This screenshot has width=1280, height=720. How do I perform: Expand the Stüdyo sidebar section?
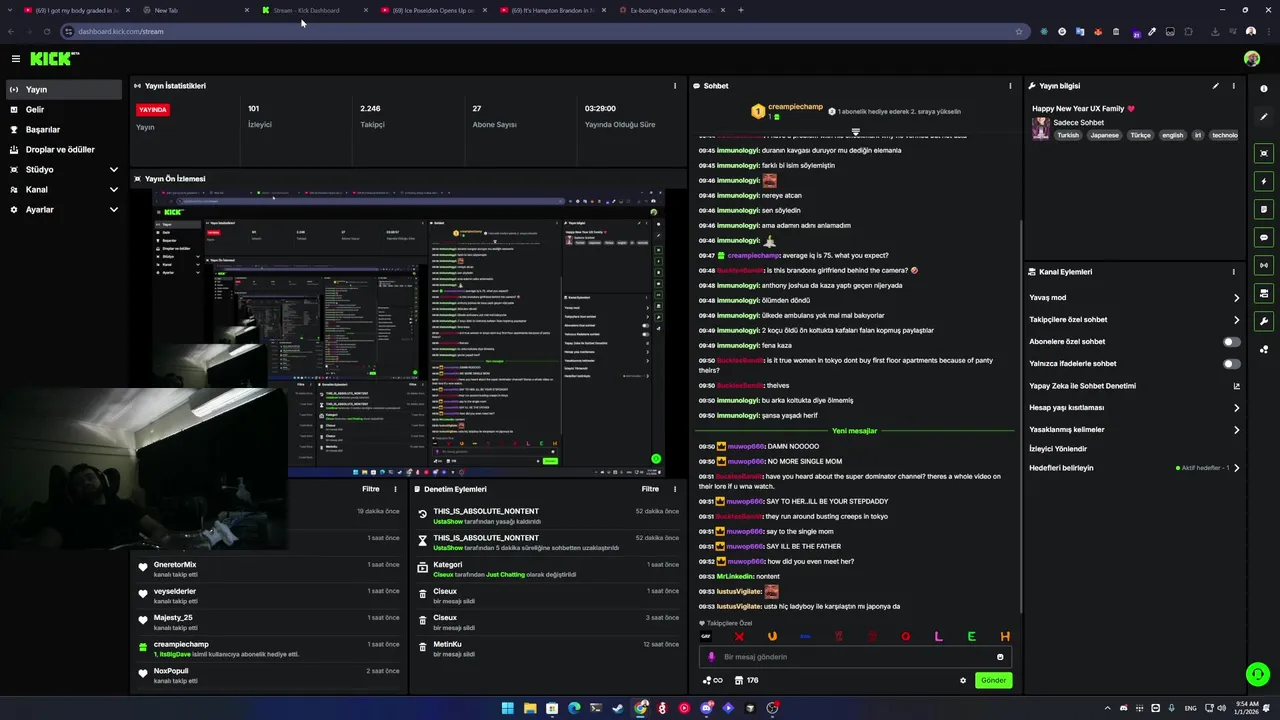point(64,169)
